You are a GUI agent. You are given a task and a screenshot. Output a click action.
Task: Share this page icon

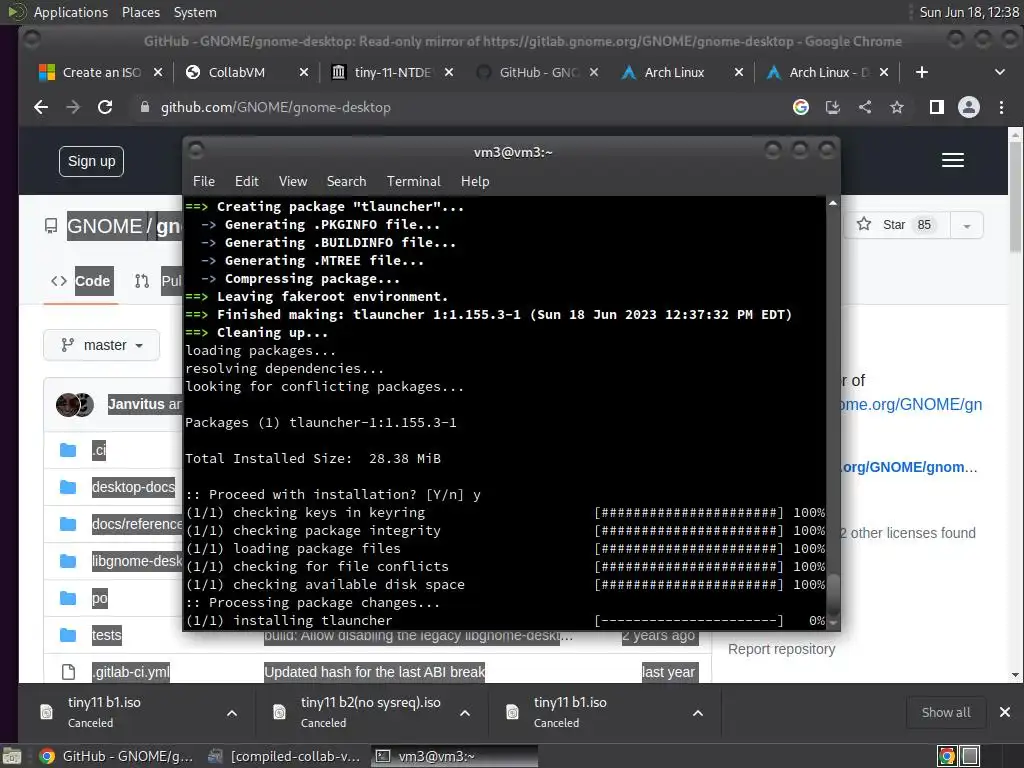coord(865,107)
